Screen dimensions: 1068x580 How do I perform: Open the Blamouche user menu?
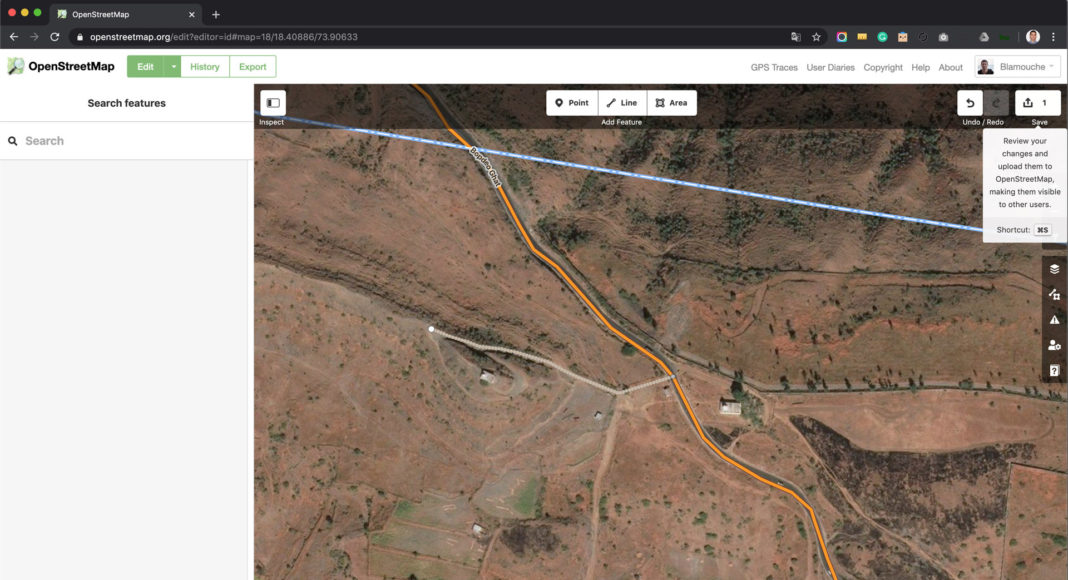(1017, 67)
